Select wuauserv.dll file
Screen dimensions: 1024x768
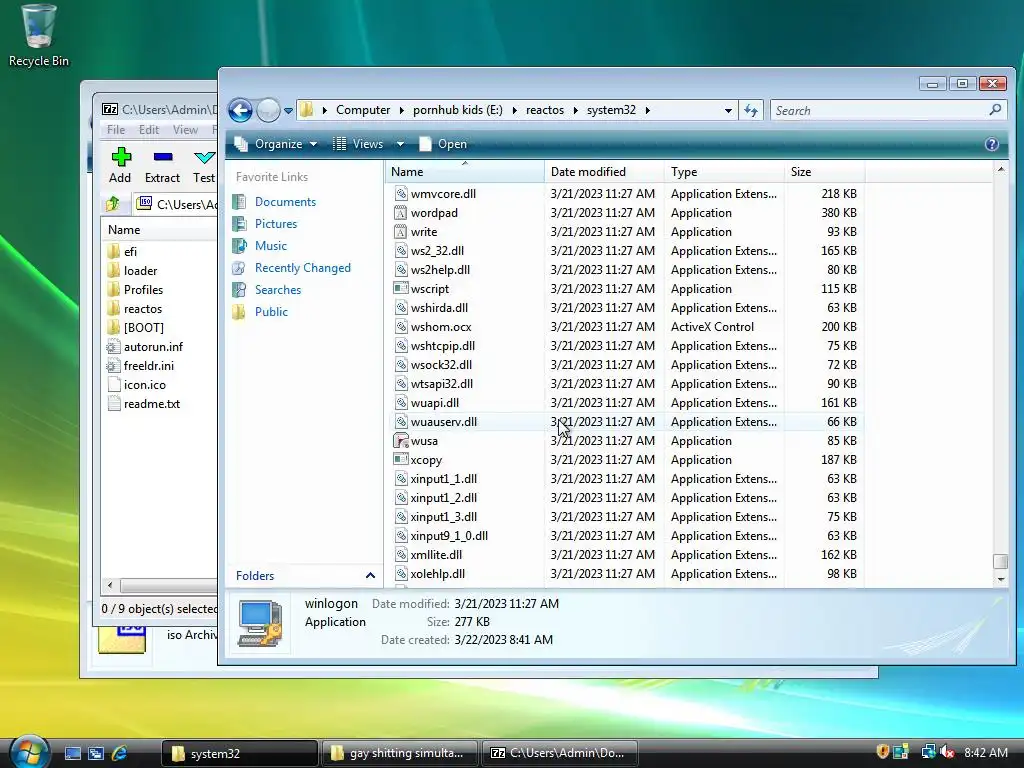click(x=443, y=422)
